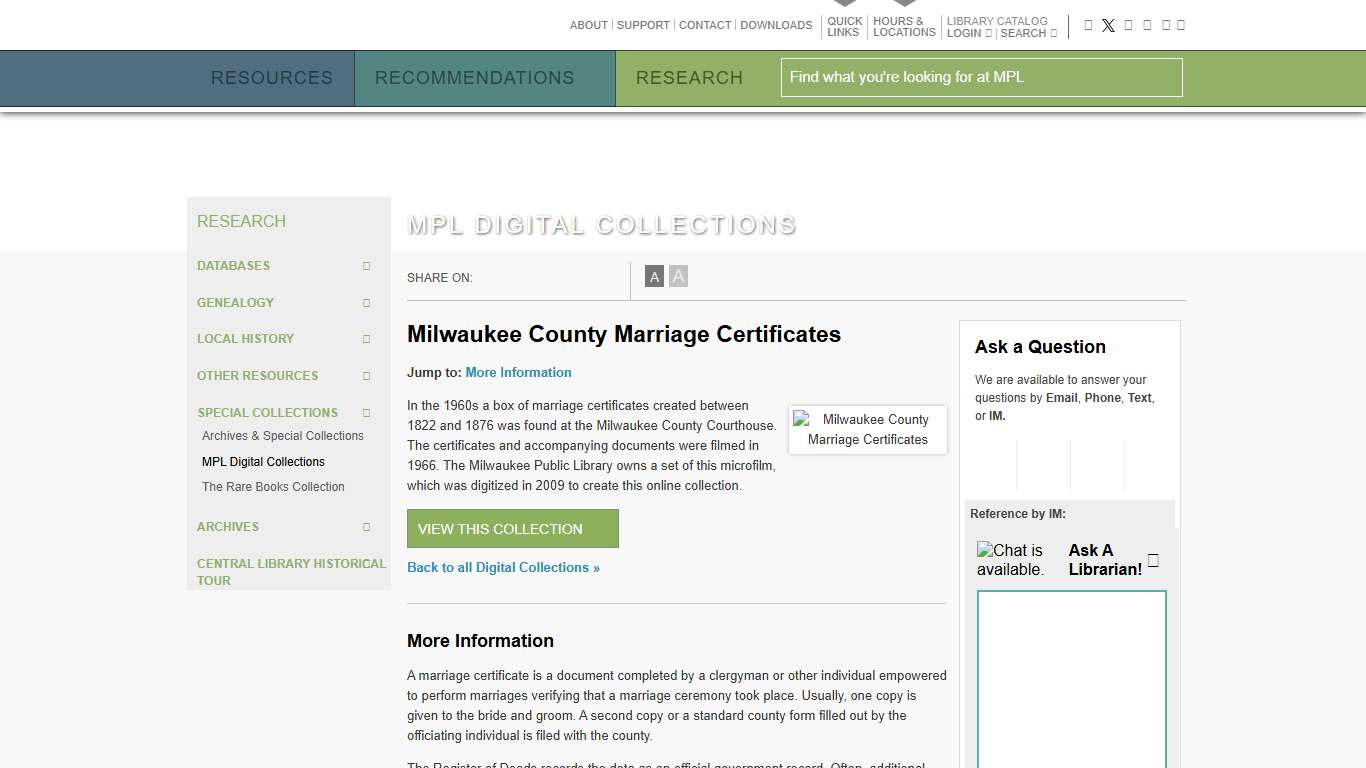The width and height of the screenshot is (1366, 768).
Task: Click the VIEW THIS COLLECTION button
Action: pos(512,528)
